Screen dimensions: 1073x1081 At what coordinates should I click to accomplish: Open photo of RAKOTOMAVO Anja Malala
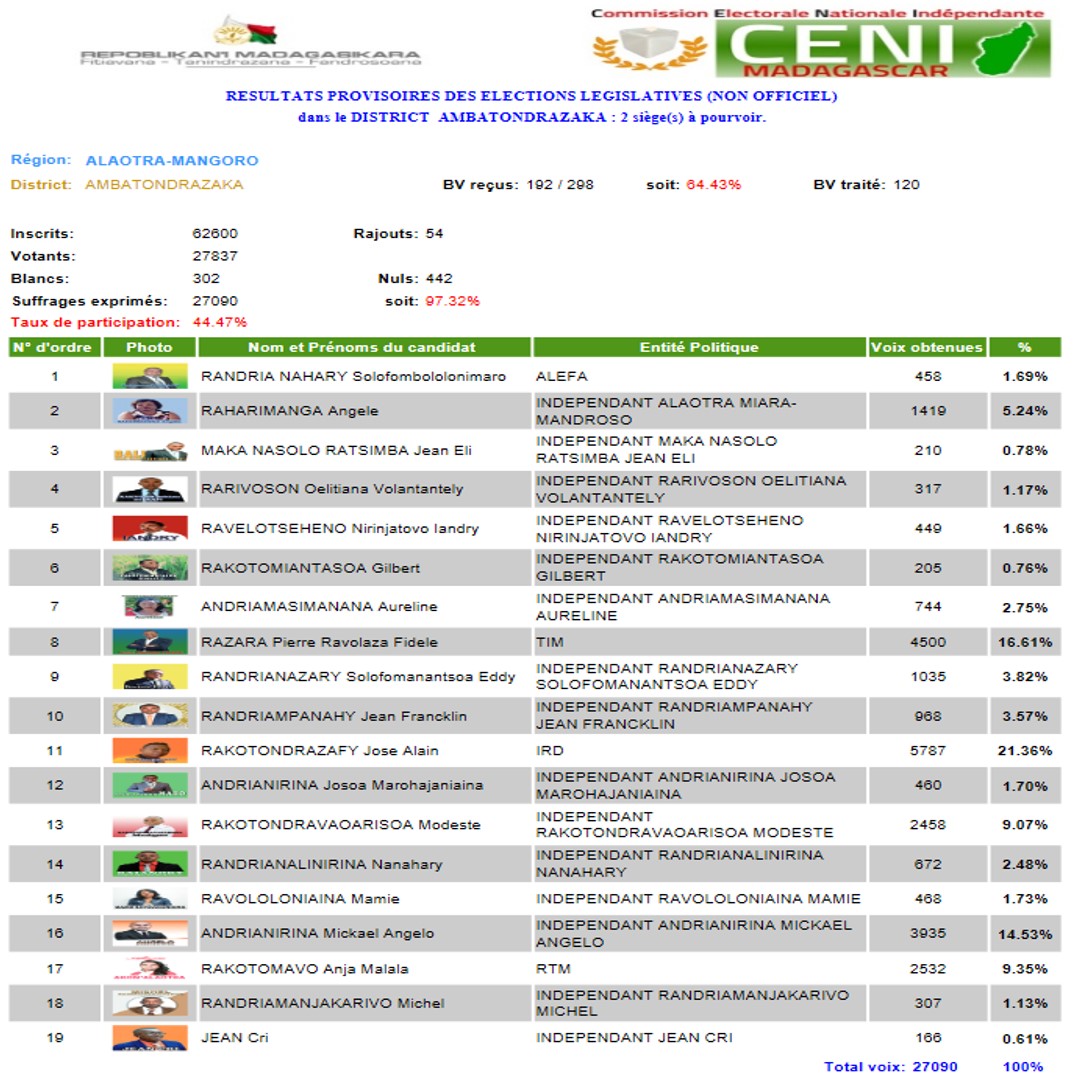pos(150,969)
